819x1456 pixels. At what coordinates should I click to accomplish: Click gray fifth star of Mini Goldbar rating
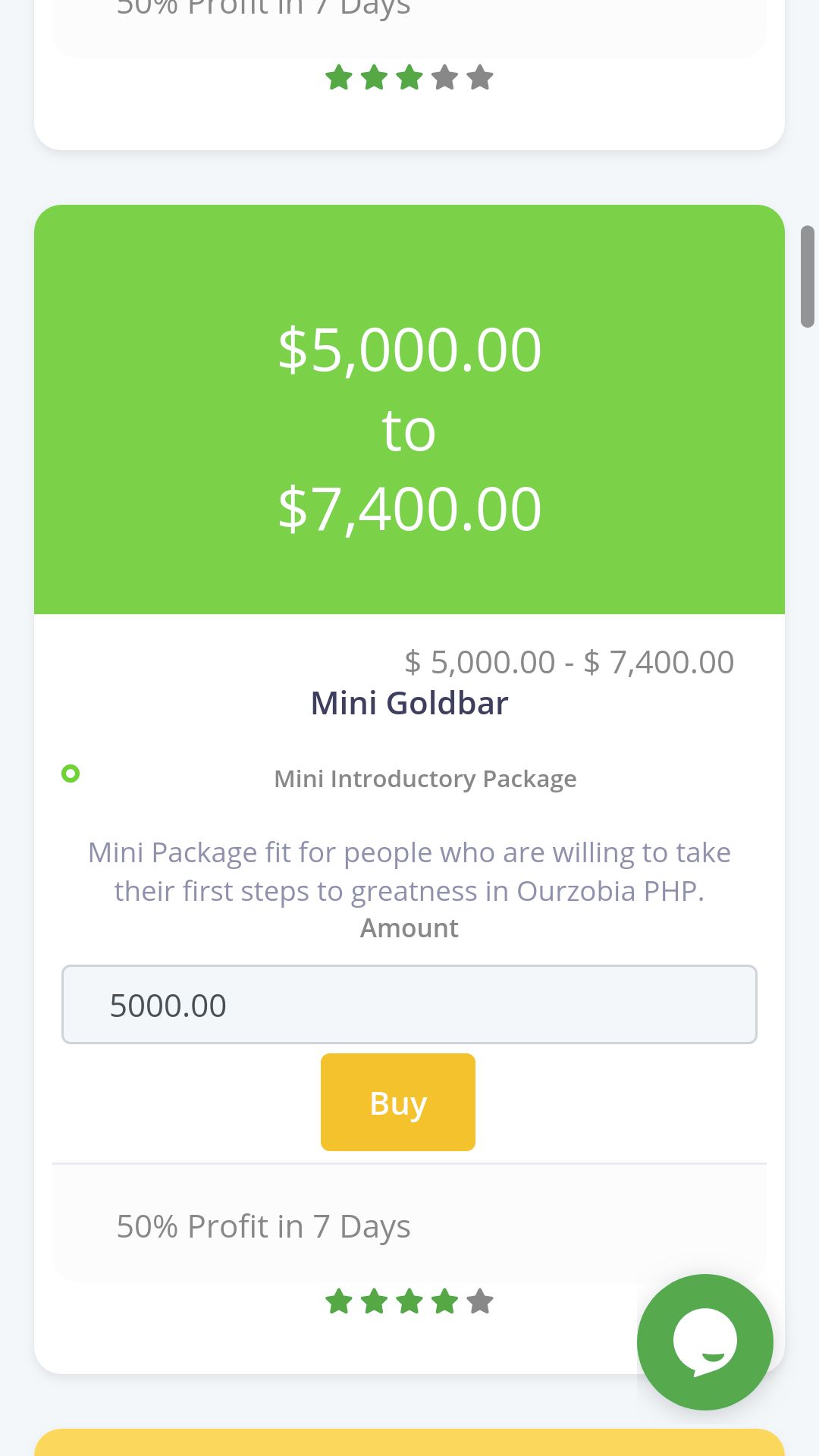tap(480, 1302)
